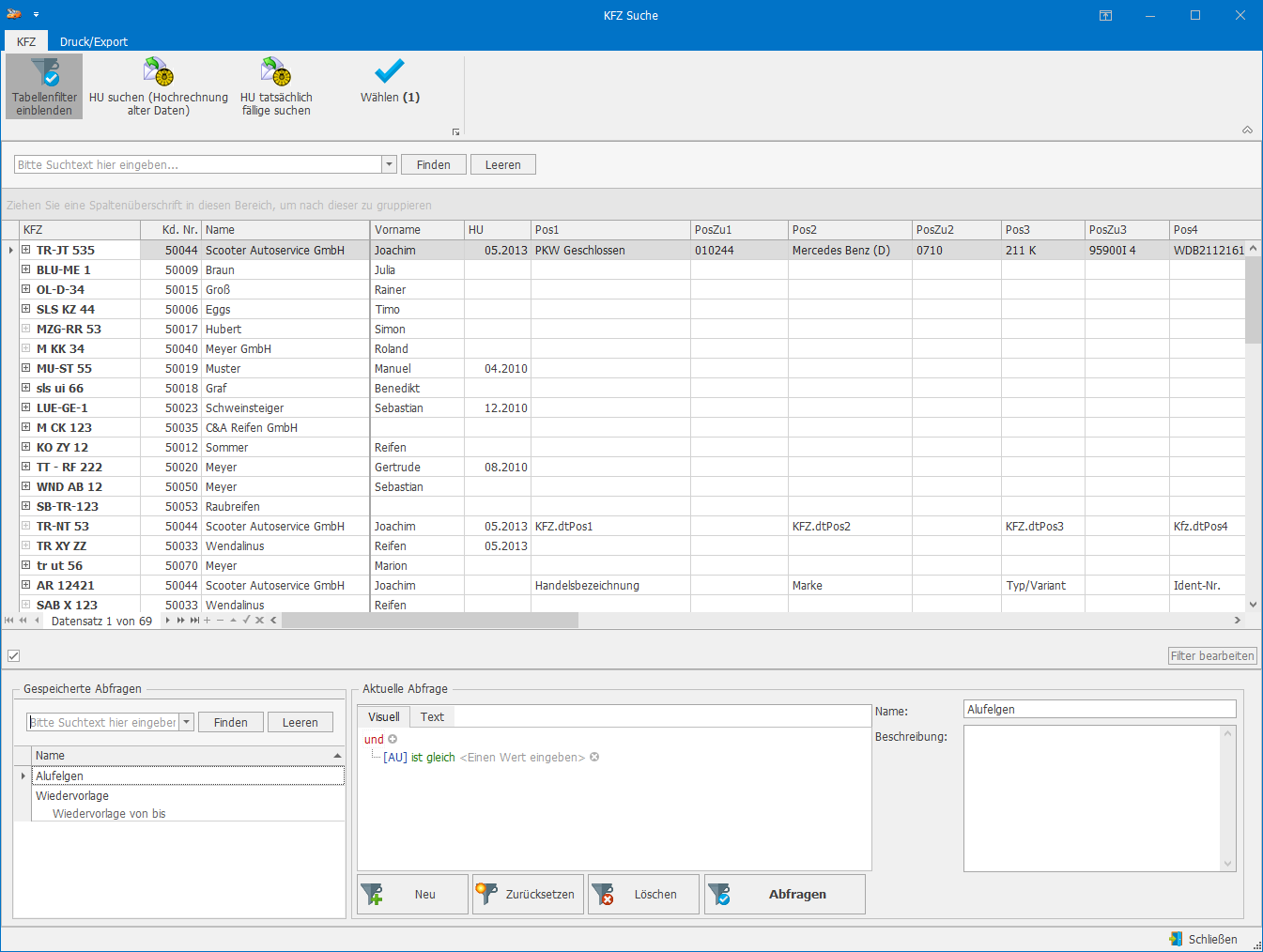The height and width of the screenshot is (952, 1263).
Task: Click Filter bearbeiten button
Action: (1212, 656)
